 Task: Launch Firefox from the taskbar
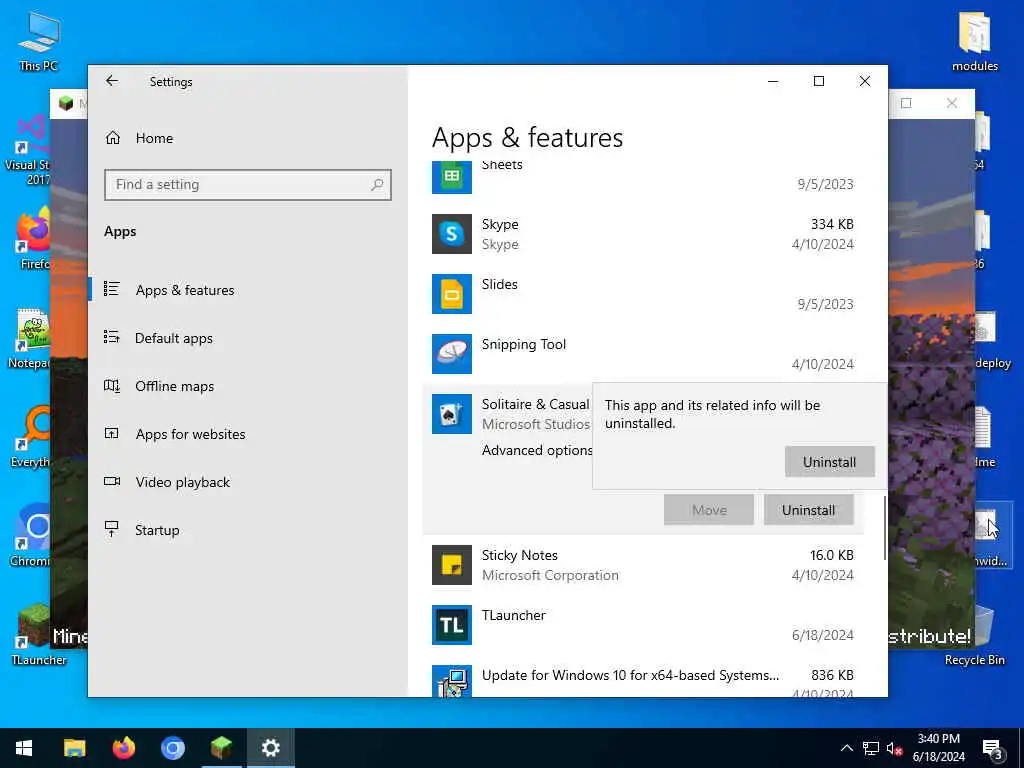coord(123,748)
